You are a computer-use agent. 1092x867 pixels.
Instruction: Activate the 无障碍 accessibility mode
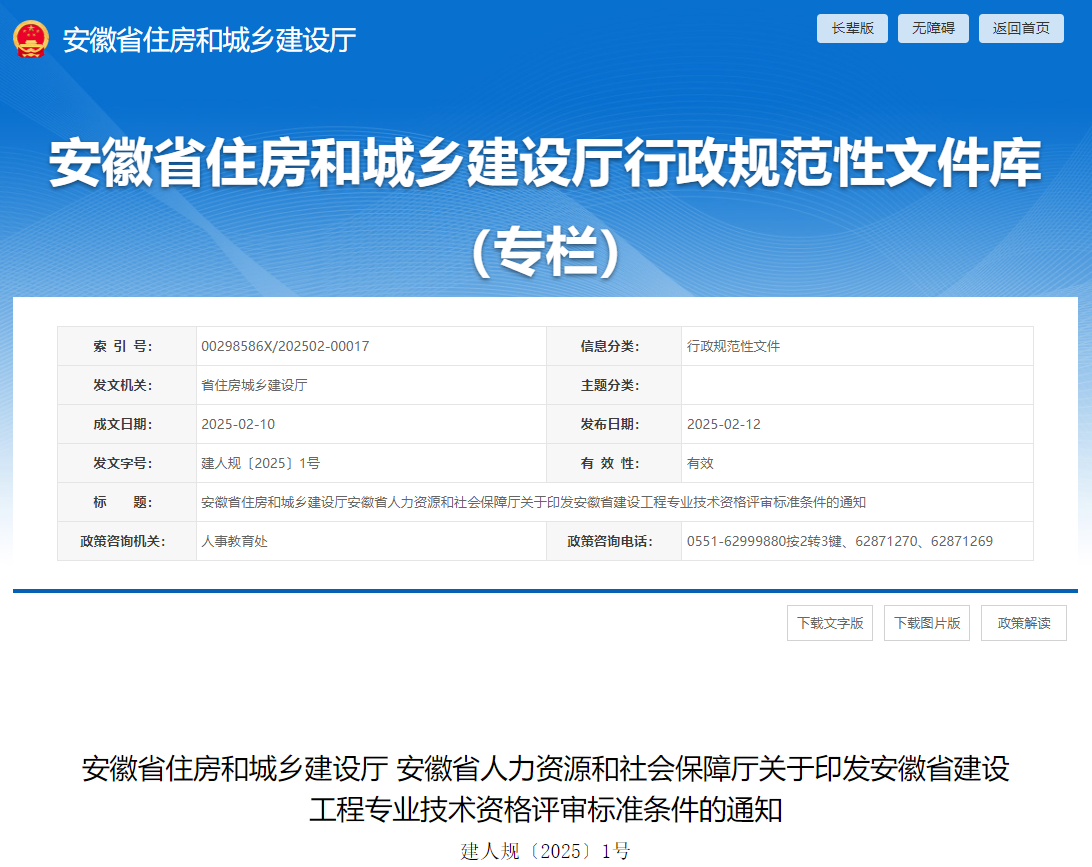(x=932, y=28)
